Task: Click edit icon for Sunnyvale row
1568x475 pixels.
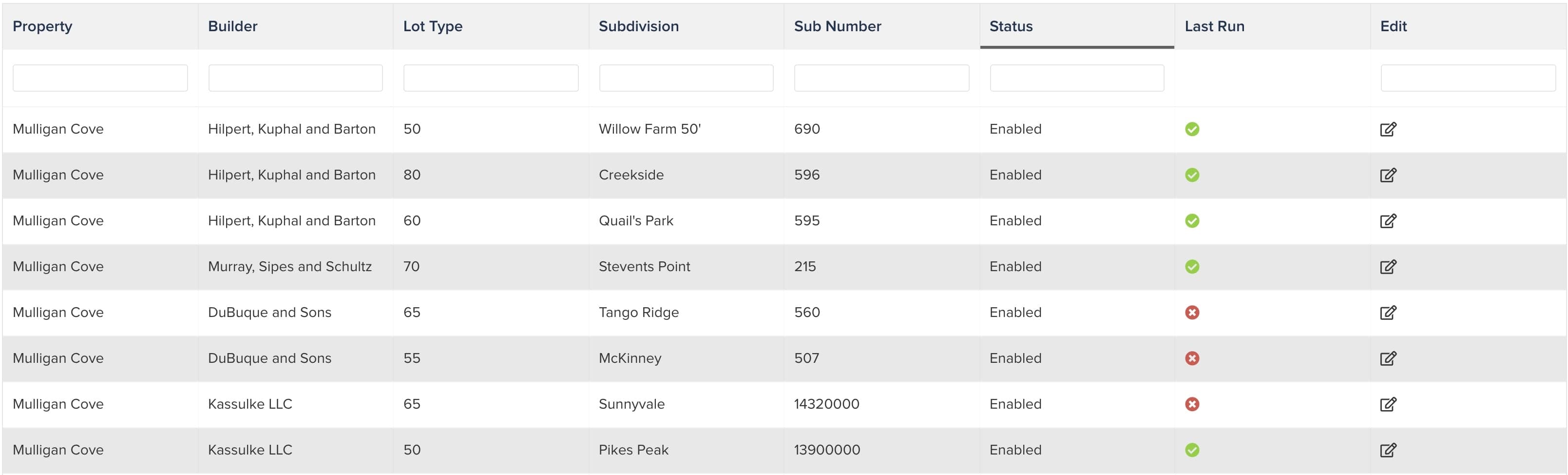Action: point(1387,404)
